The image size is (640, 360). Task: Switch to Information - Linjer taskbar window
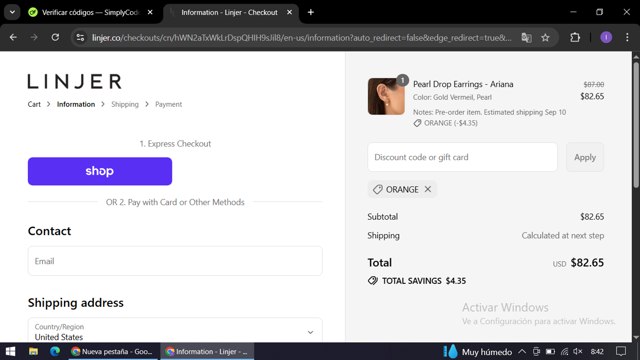coord(207,351)
